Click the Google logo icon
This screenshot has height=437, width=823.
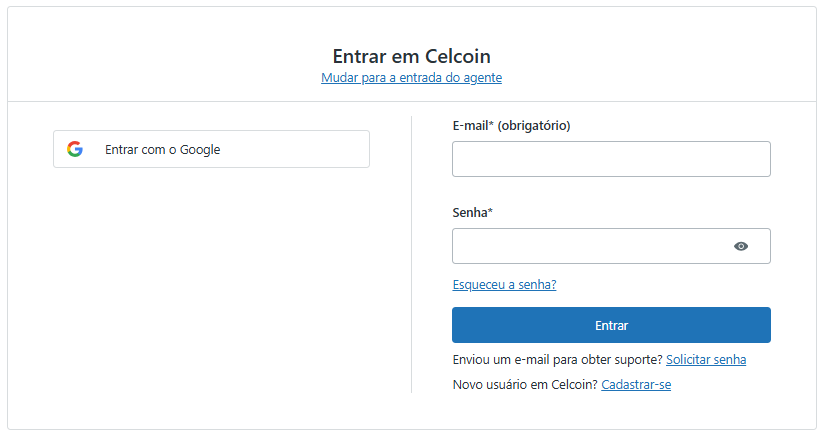click(75, 149)
